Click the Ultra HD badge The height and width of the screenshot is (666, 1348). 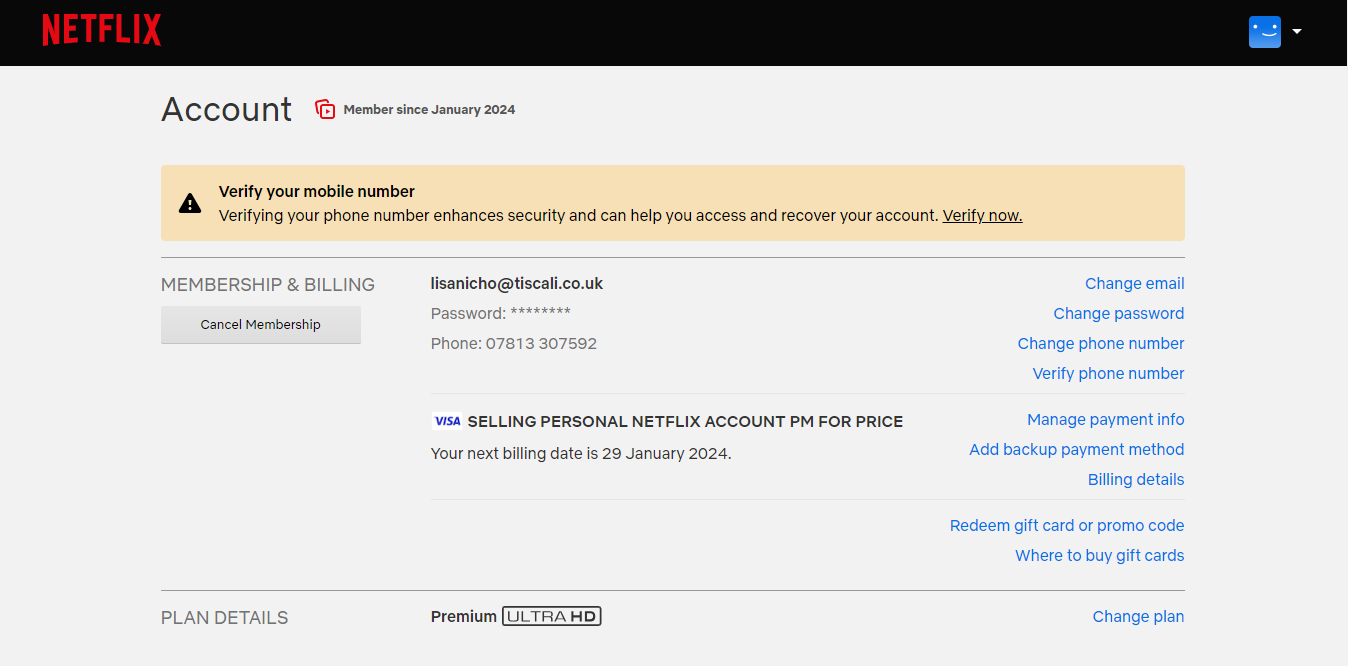(552, 617)
